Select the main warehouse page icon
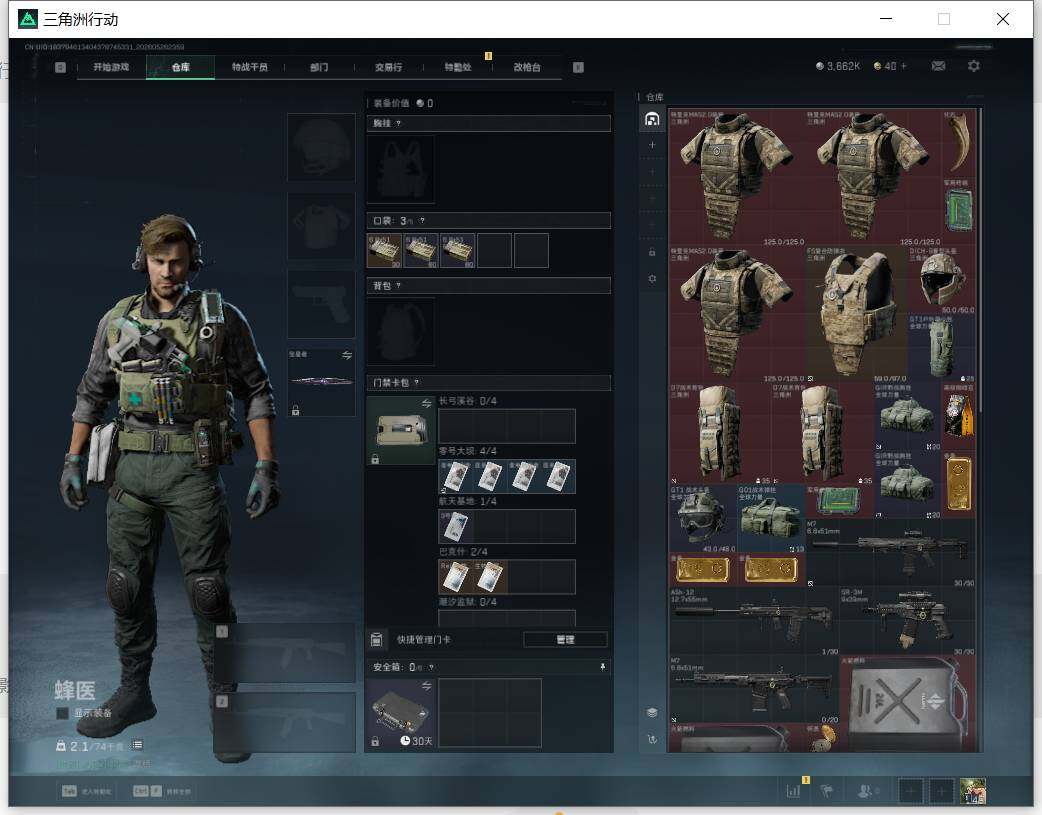This screenshot has height=815, width=1042. click(652, 119)
